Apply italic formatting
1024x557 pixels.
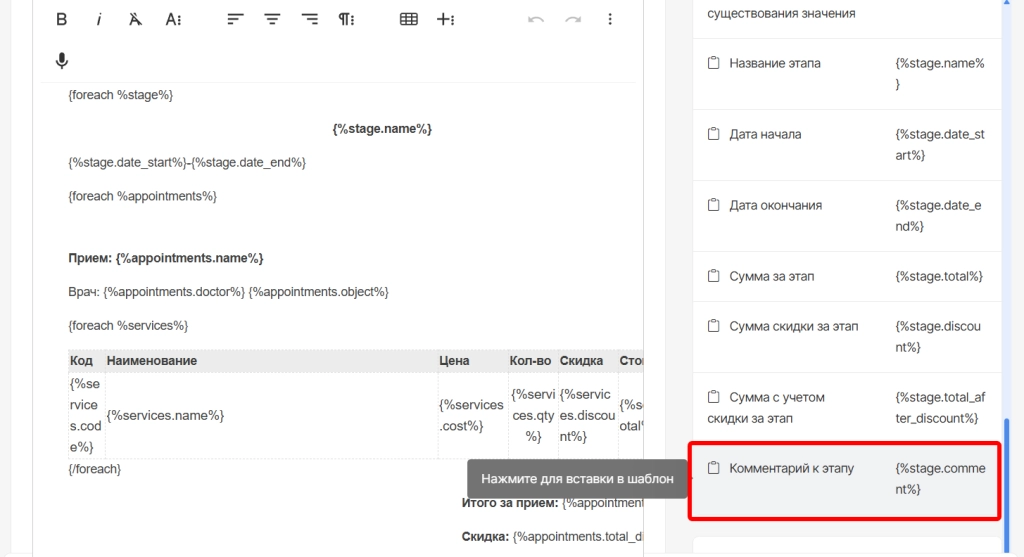[99, 19]
